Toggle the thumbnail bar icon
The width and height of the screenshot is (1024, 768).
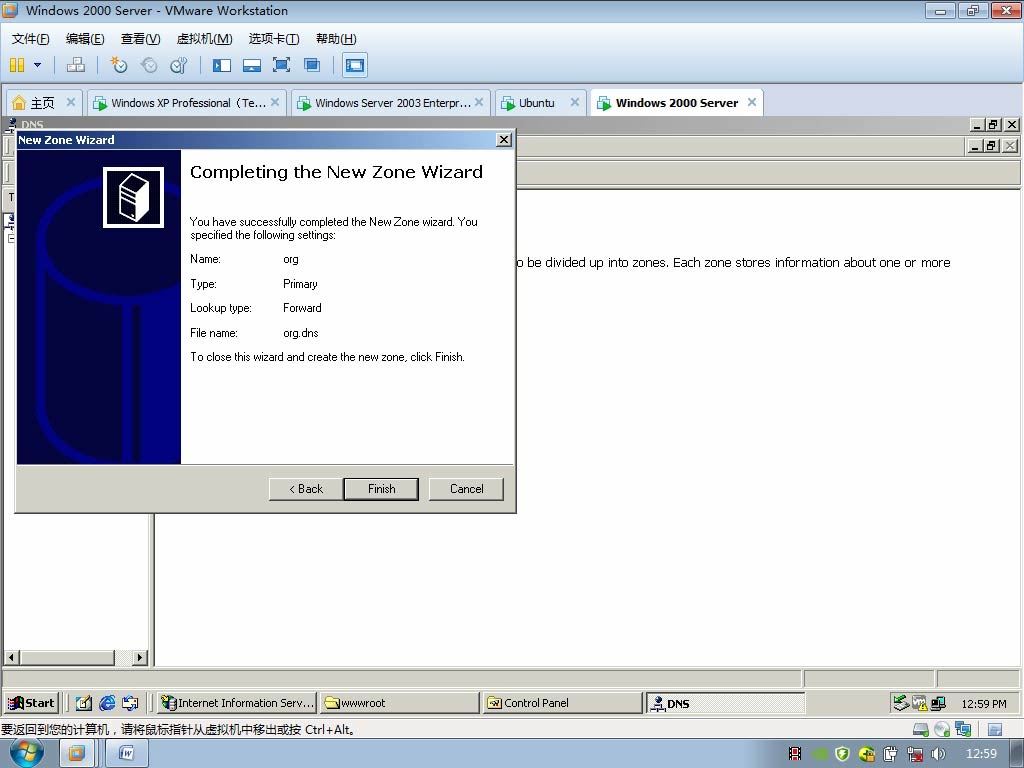251,65
